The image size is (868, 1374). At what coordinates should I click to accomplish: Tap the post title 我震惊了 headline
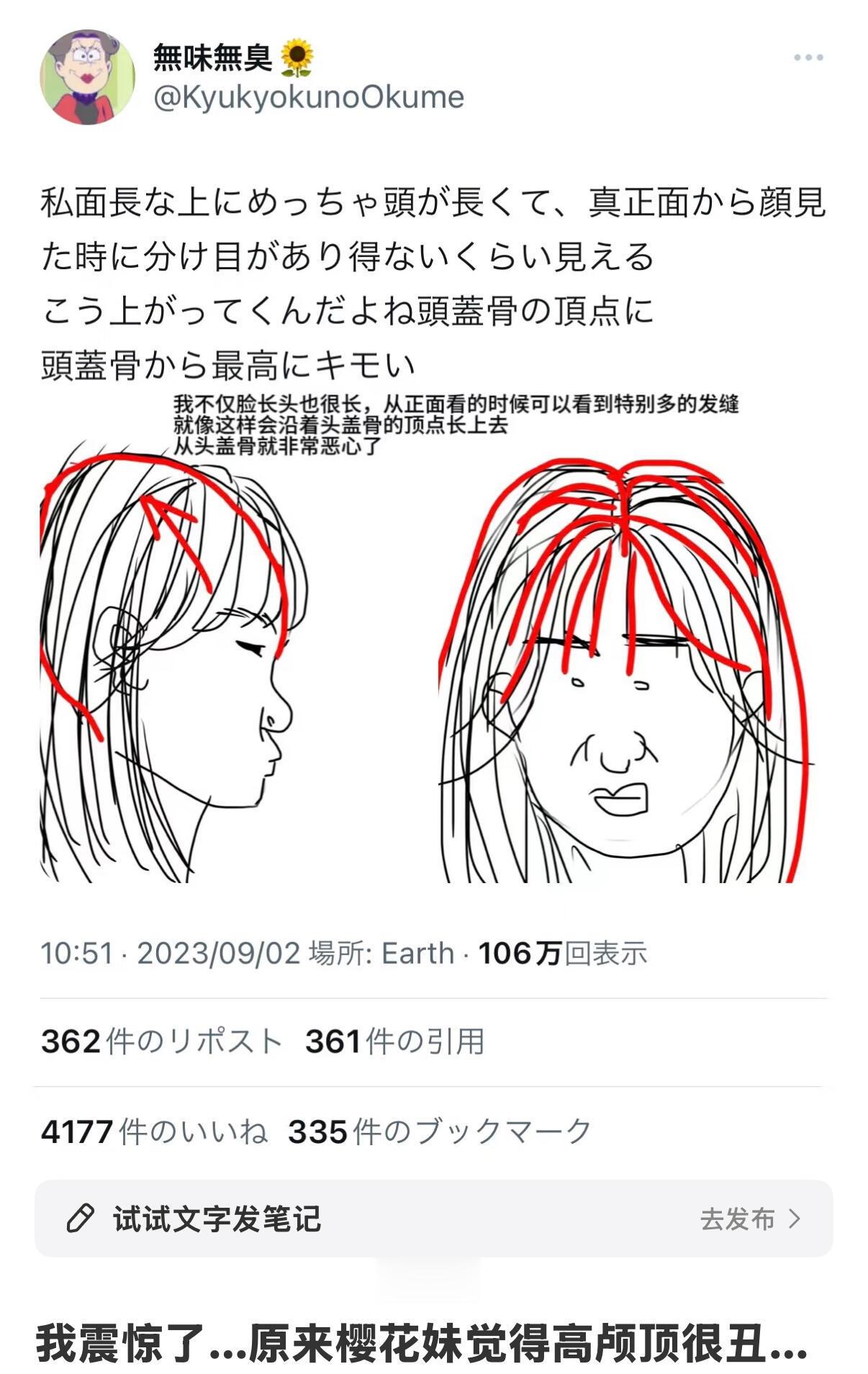pyautogui.click(x=422, y=1343)
